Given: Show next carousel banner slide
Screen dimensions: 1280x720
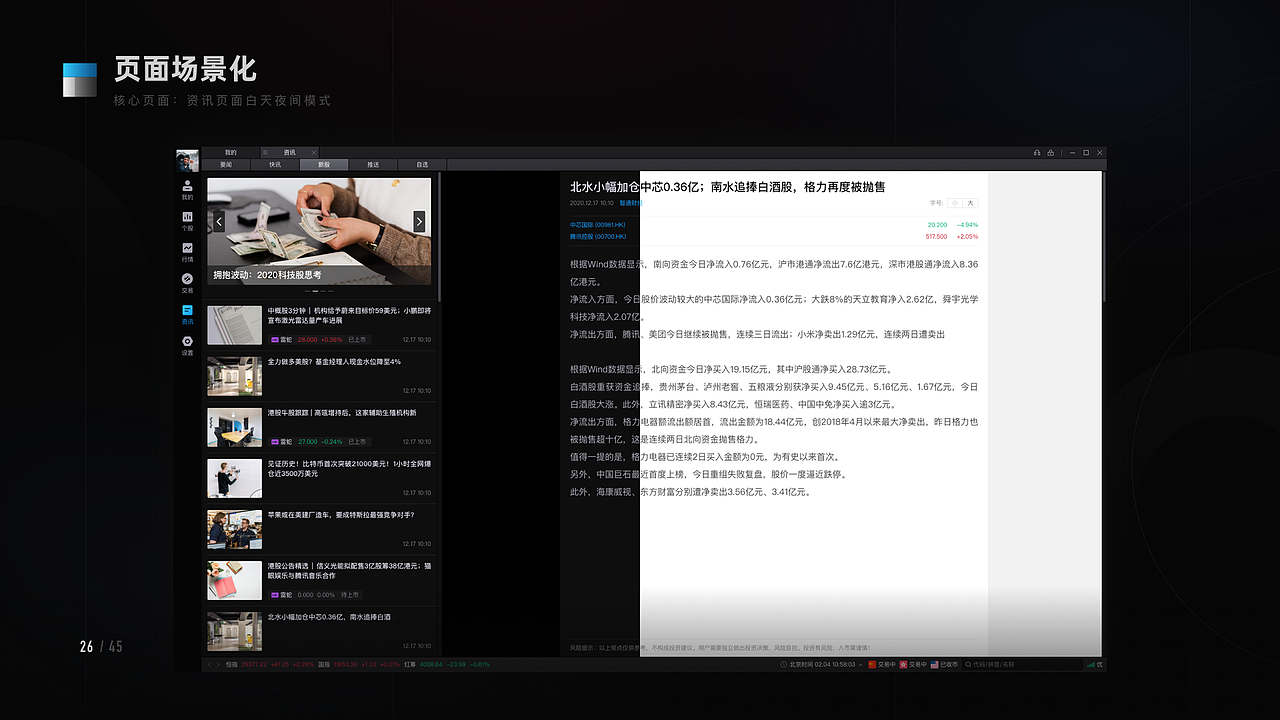Looking at the screenshot, I should point(419,221).
